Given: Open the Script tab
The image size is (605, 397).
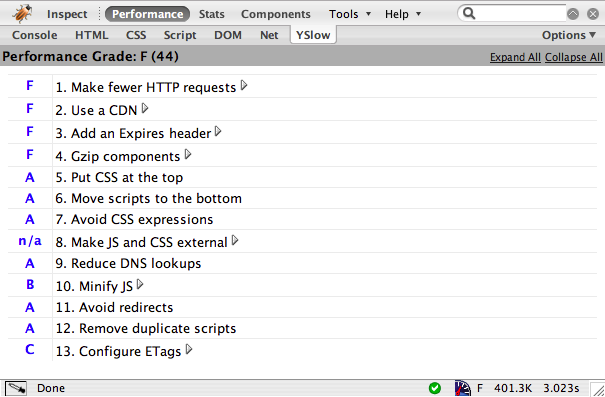Looking at the screenshot, I should 180,35.
